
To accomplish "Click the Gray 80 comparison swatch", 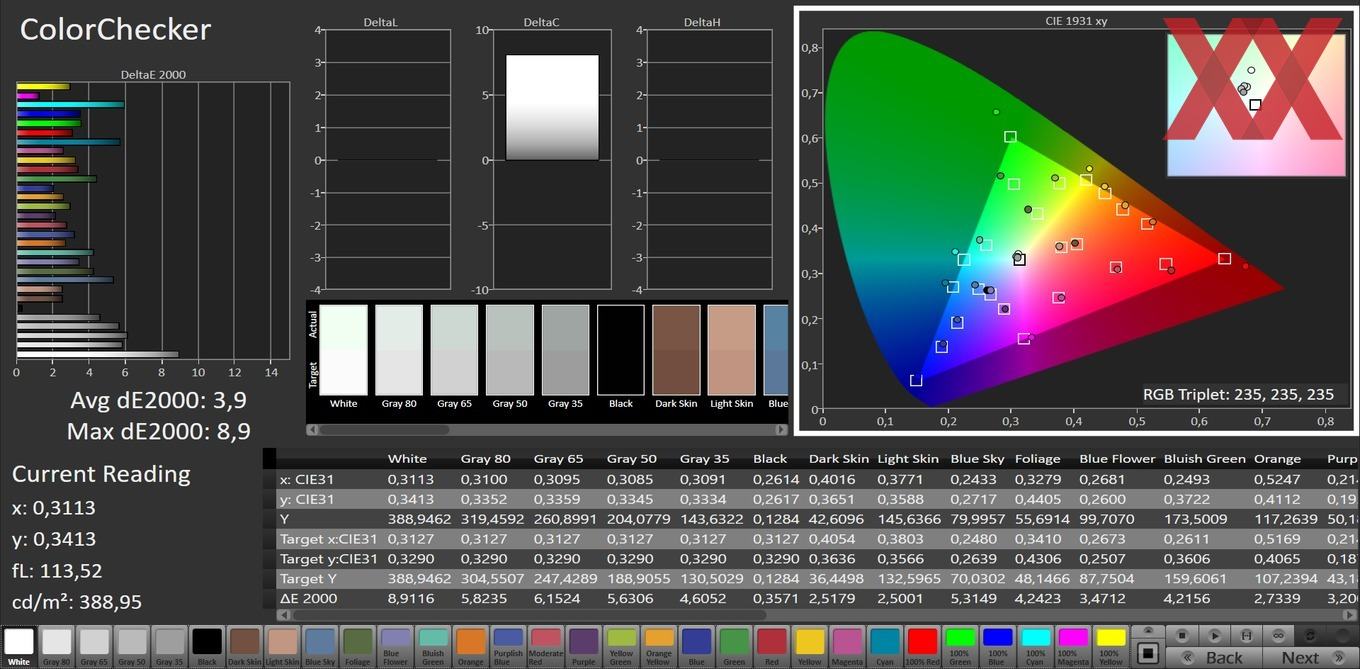I will point(399,350).
